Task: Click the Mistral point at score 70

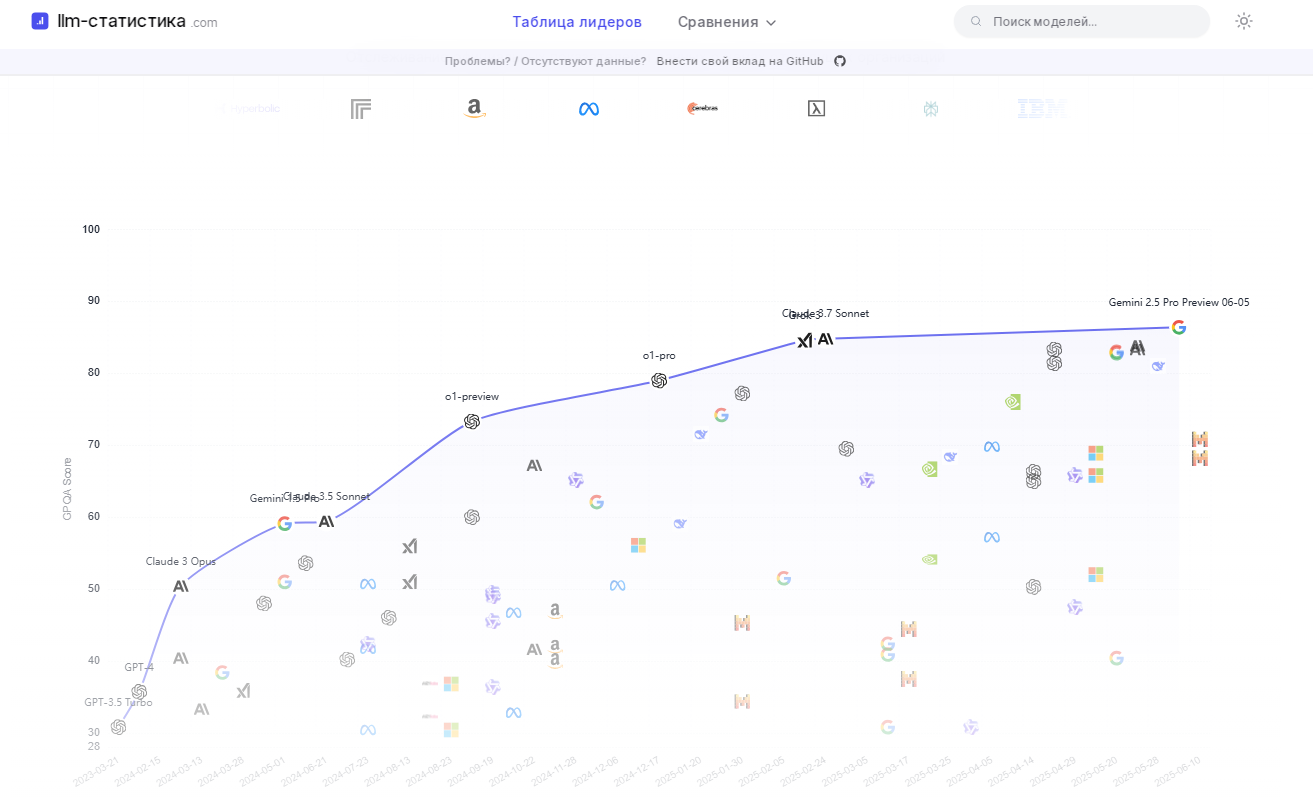Action: click(x=1200, y=439)
